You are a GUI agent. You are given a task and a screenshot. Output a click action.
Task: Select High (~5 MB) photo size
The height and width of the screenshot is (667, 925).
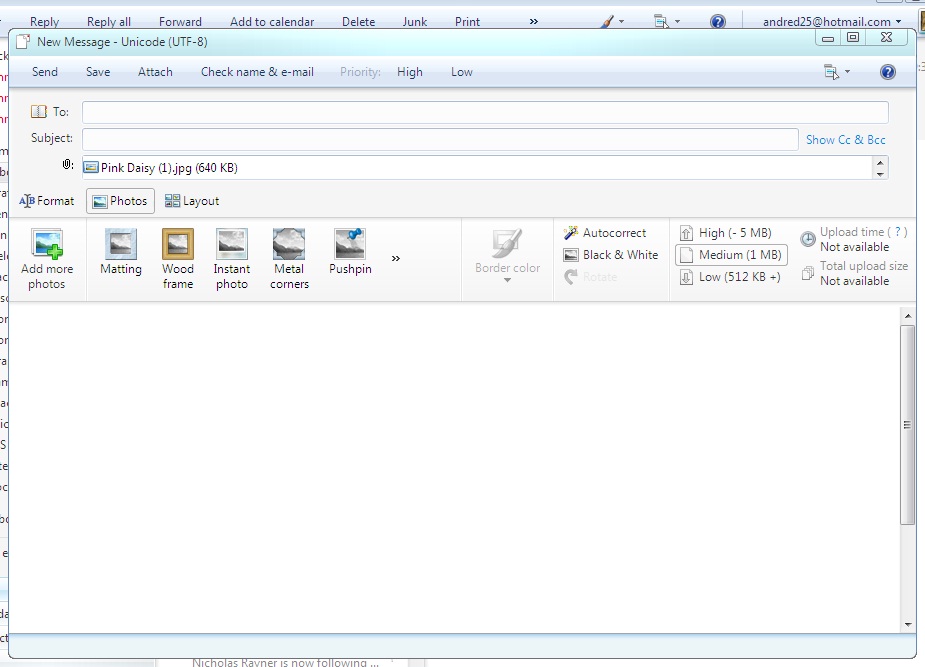click(726, 233)
